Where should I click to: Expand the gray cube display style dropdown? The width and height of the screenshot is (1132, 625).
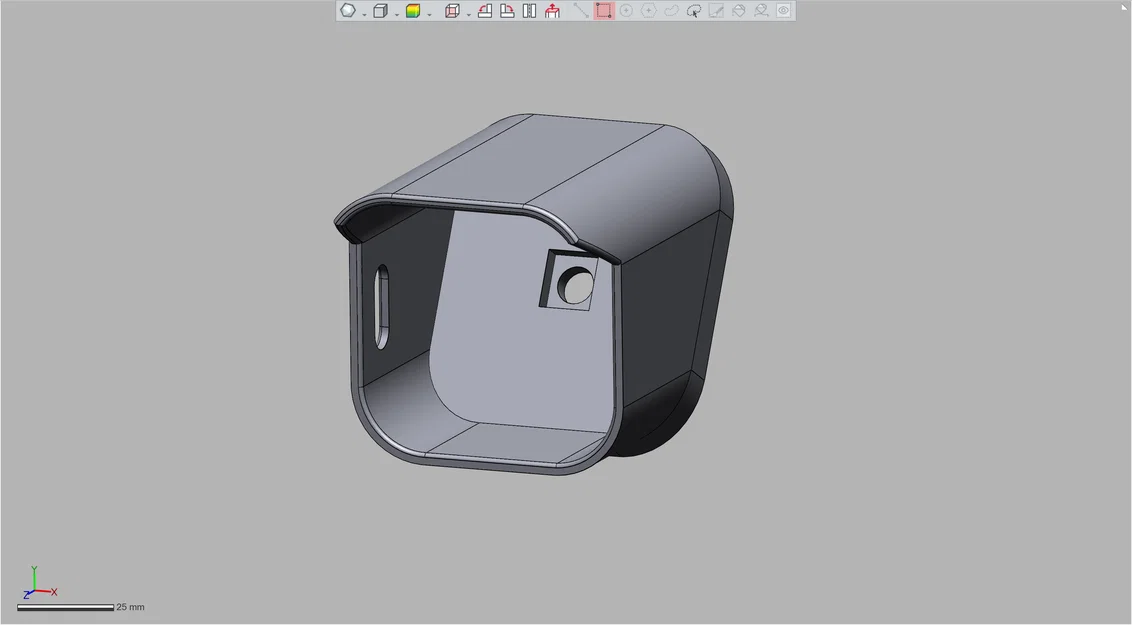click(396, 14)
